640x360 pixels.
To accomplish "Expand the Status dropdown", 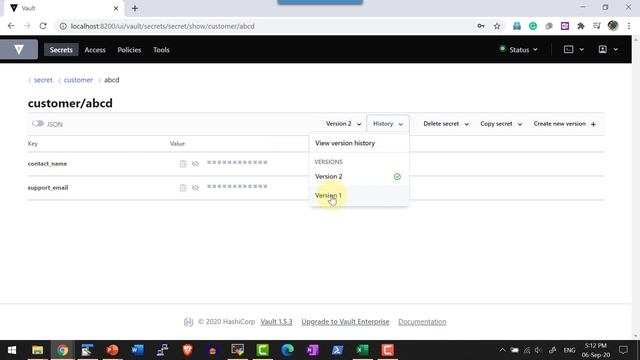I will pyautogui.click(x=519, y=49).
